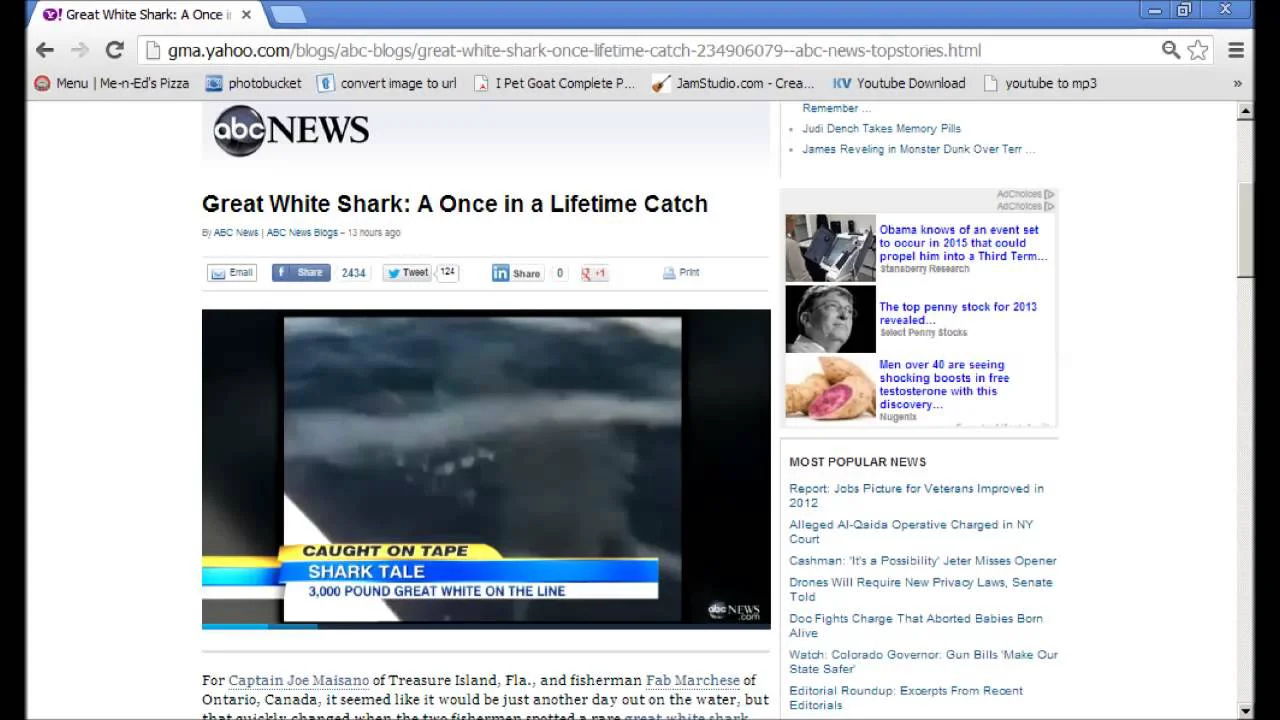Screen dimensions: 1280x720
Task: Open the Chrome hamburger menu
Action: point(1236,50)
